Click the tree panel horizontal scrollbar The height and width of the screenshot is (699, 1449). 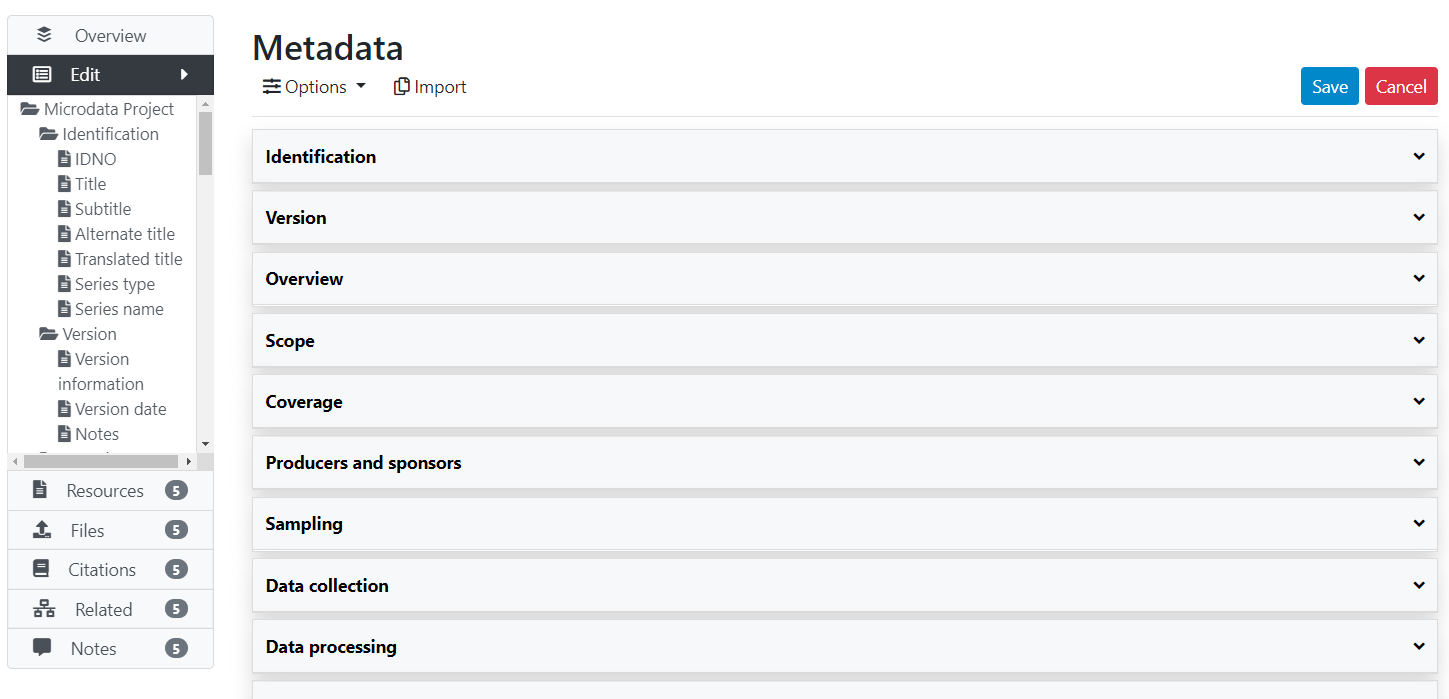point(103,461)
